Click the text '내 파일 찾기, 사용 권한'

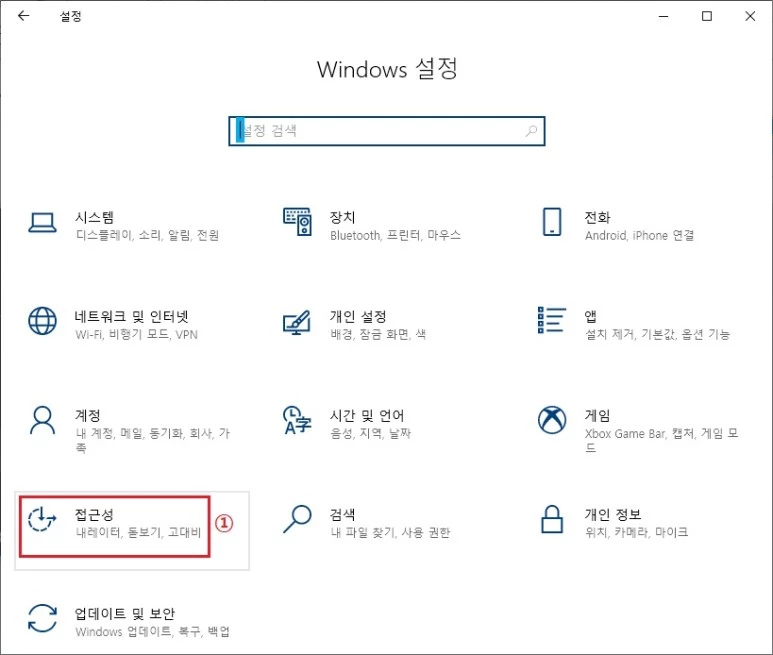click(390, 533)
